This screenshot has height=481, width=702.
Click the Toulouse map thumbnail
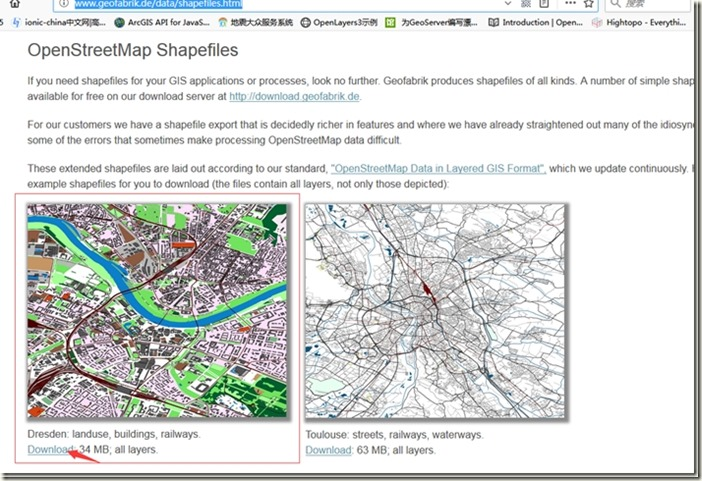click(x=435, y=311)
